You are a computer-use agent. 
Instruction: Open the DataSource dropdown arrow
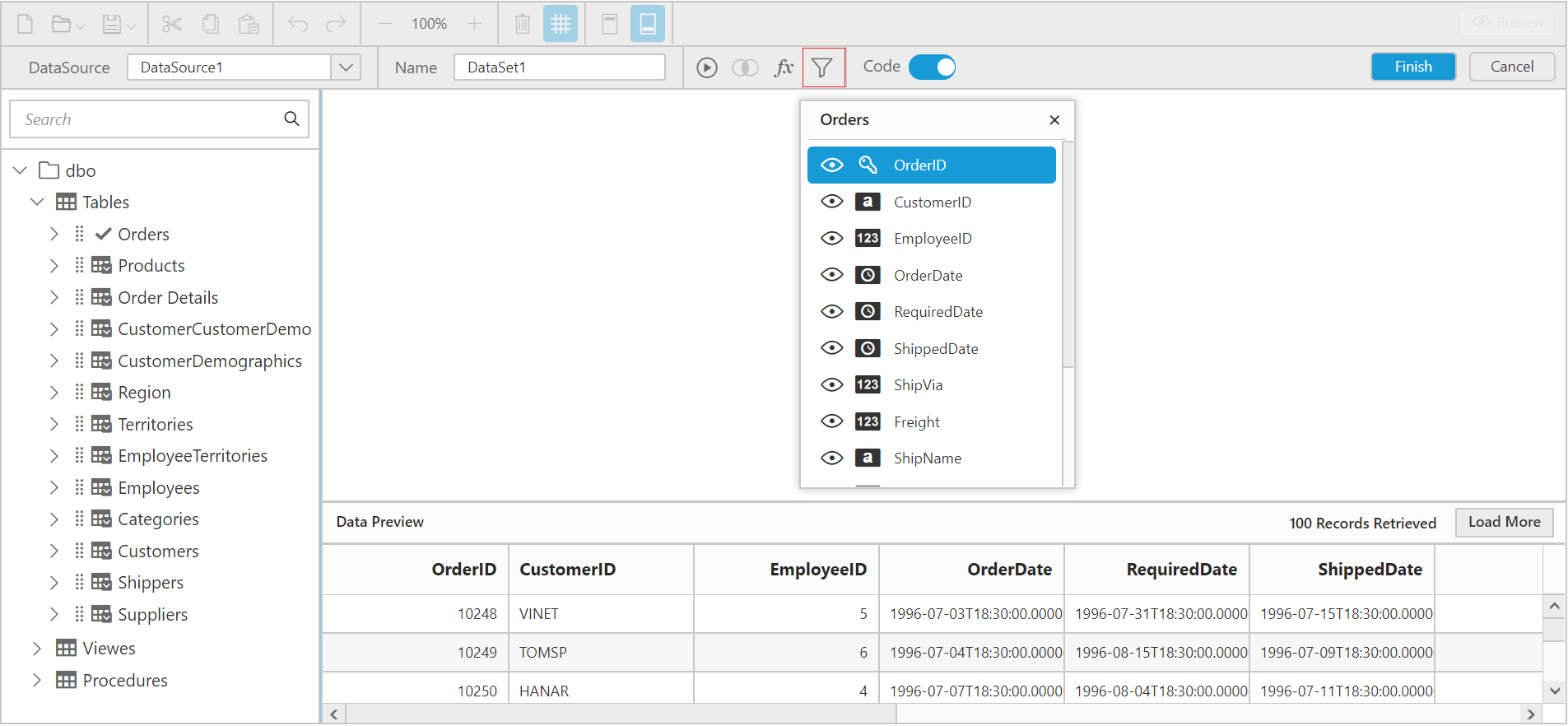click(x=347, y=67)
